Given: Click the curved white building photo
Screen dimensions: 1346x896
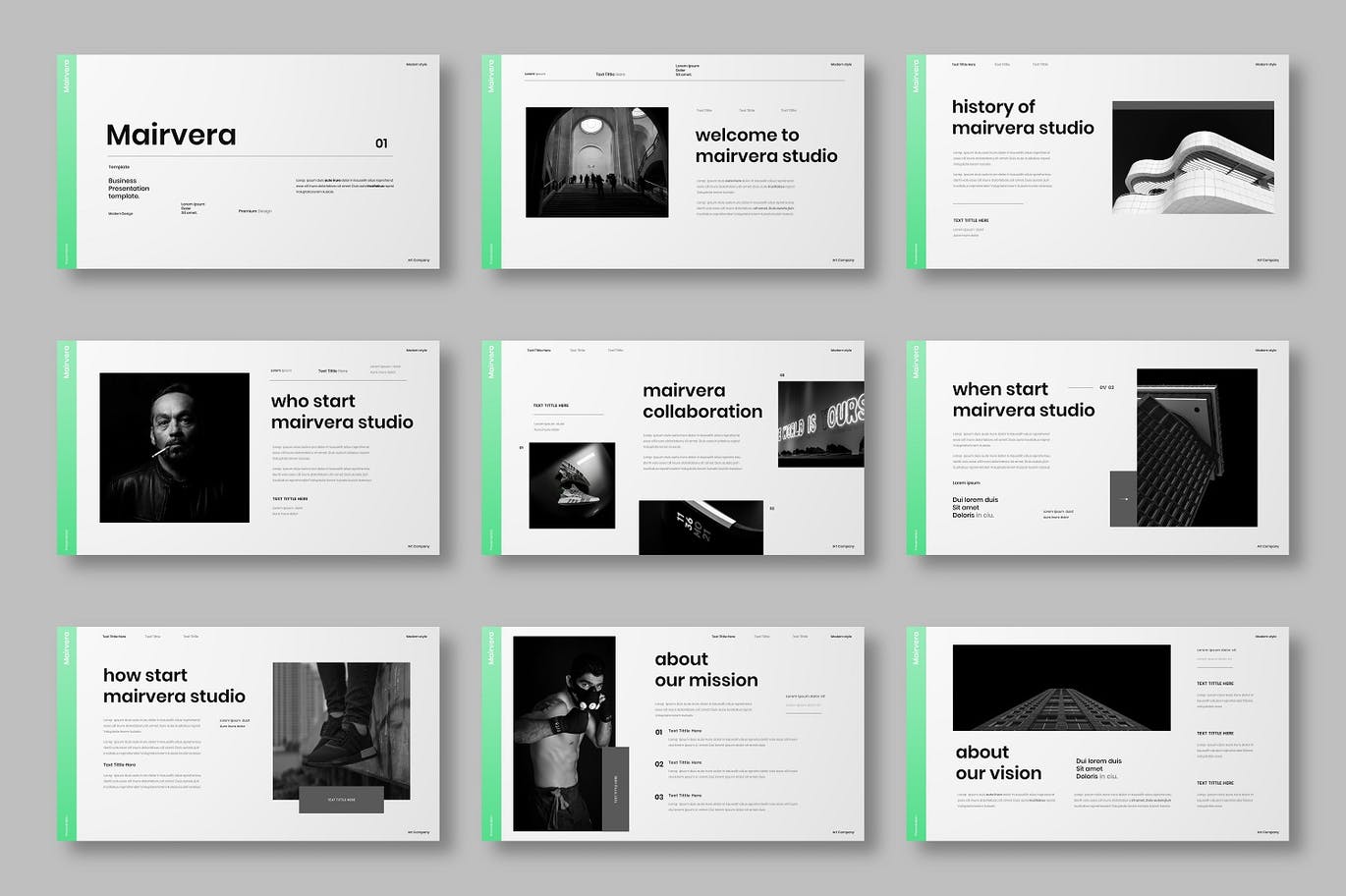Looking at the screenshot, I should point(1193,157).
